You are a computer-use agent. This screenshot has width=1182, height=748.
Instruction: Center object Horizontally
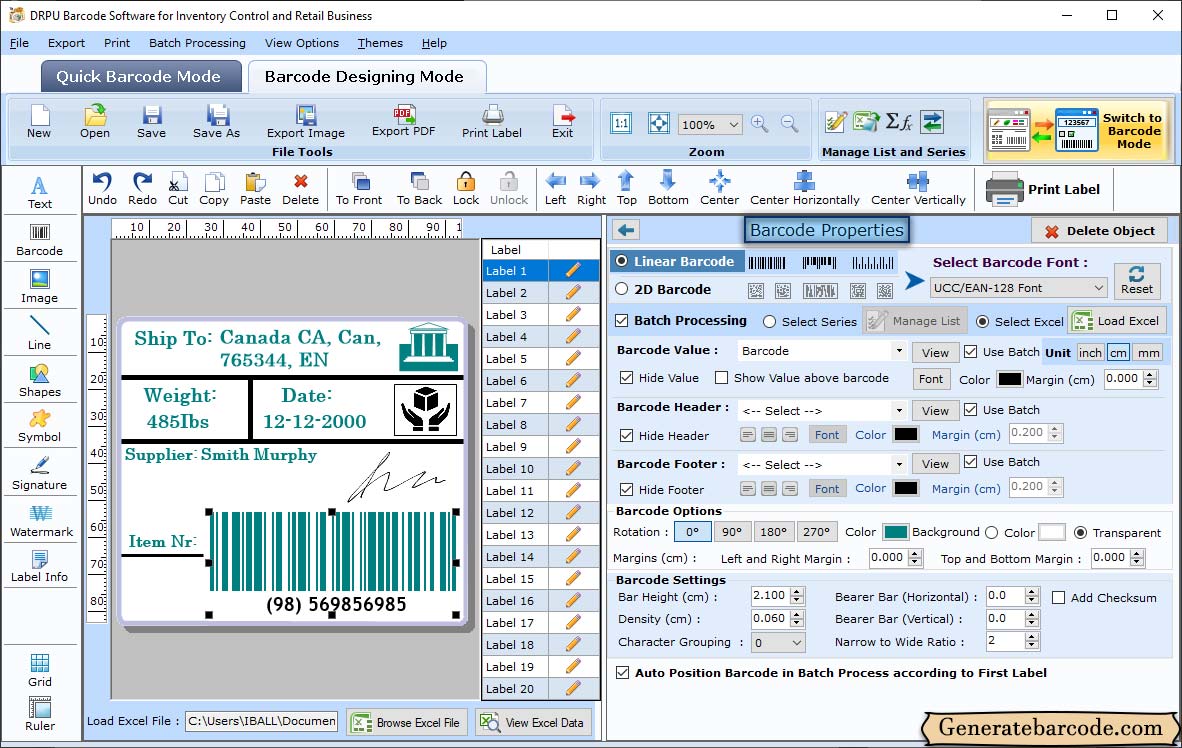point(804,189)
